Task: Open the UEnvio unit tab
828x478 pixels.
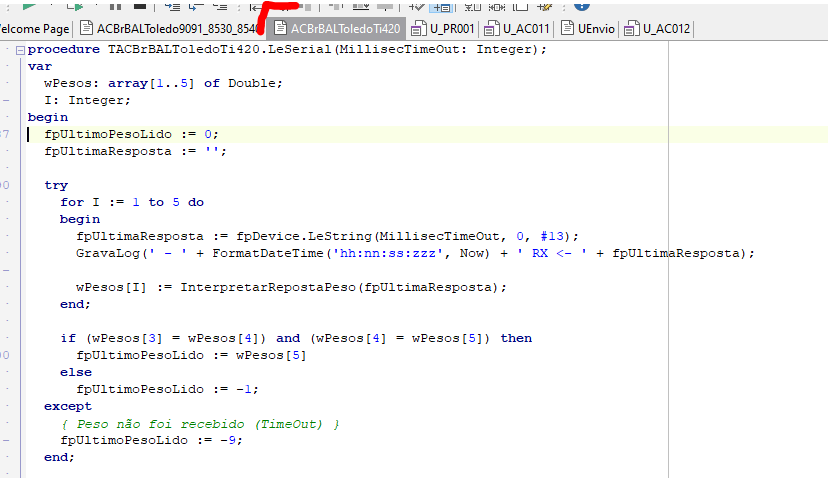Action: (x=587, y=29)
